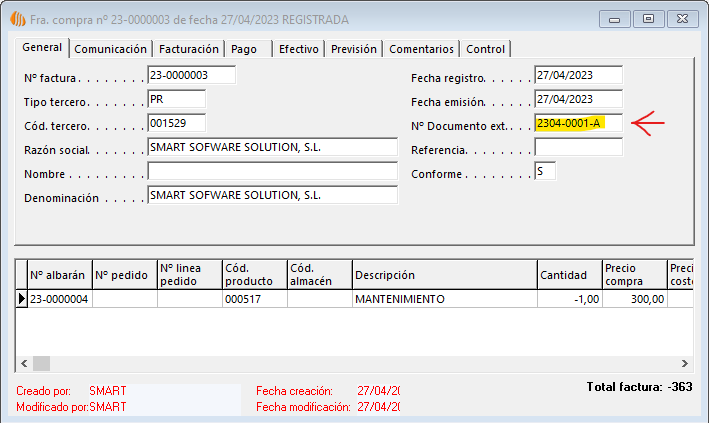Select the highlighted Nº Documento ext. field
The image size is (709, 423).
click(578, 123)
